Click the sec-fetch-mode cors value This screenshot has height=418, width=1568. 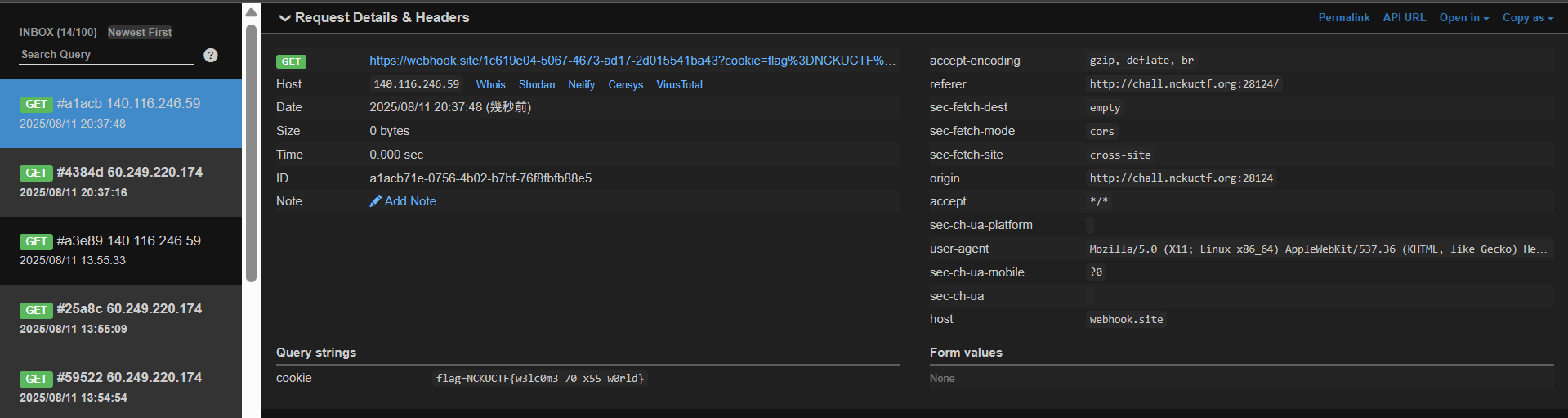[x=1101, y=132]
